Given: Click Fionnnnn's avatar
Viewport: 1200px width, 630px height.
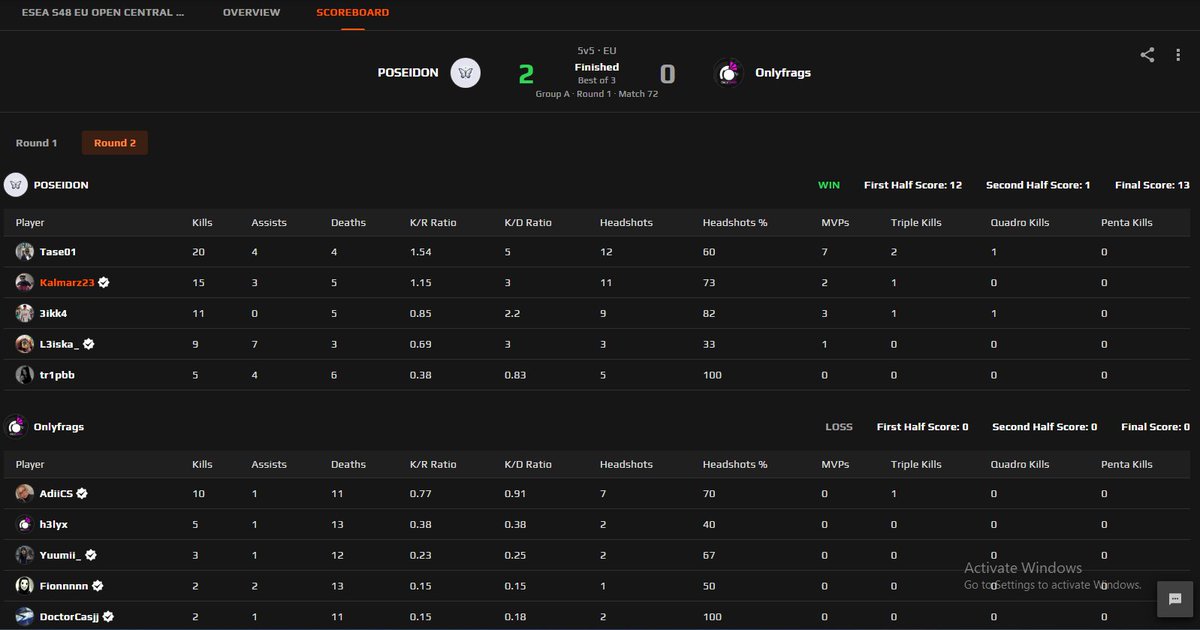Looking at the screenshot, I should pyautogui.click(x=25, y=586).
